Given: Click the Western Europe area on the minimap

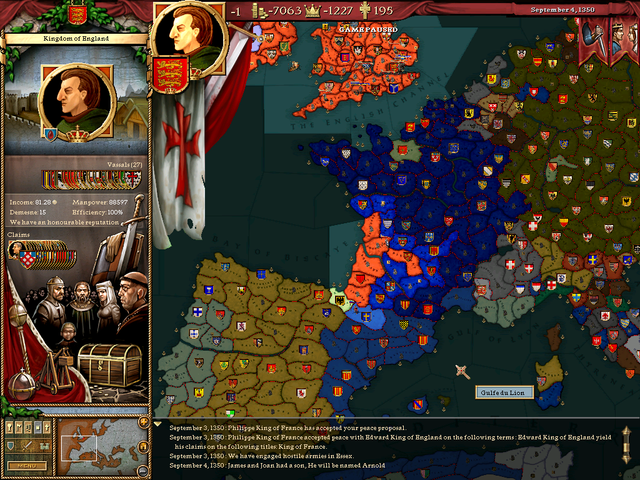Looking at the screenshot, I should click(x=79, y=448).
